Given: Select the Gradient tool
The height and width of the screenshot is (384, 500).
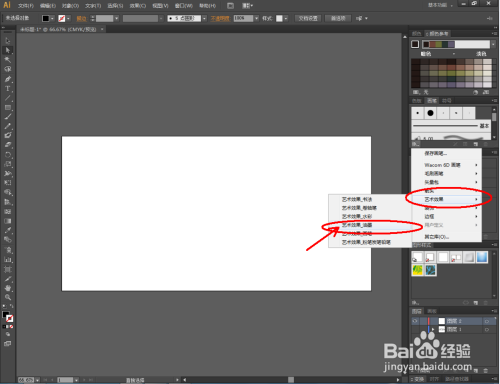Looking at the screenshot, I should pos(8,221).
